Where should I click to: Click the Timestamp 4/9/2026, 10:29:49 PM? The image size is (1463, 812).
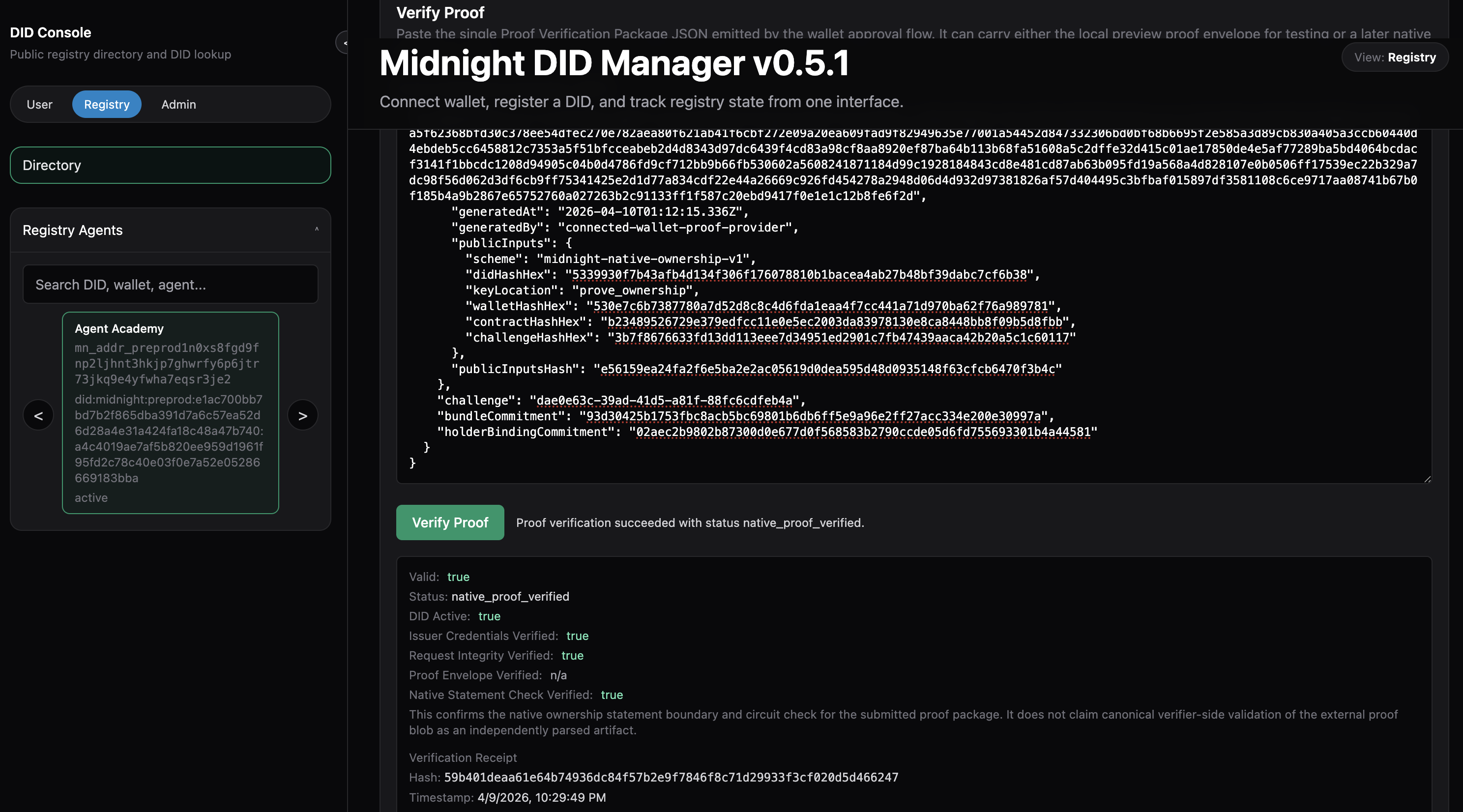point(541,797)
